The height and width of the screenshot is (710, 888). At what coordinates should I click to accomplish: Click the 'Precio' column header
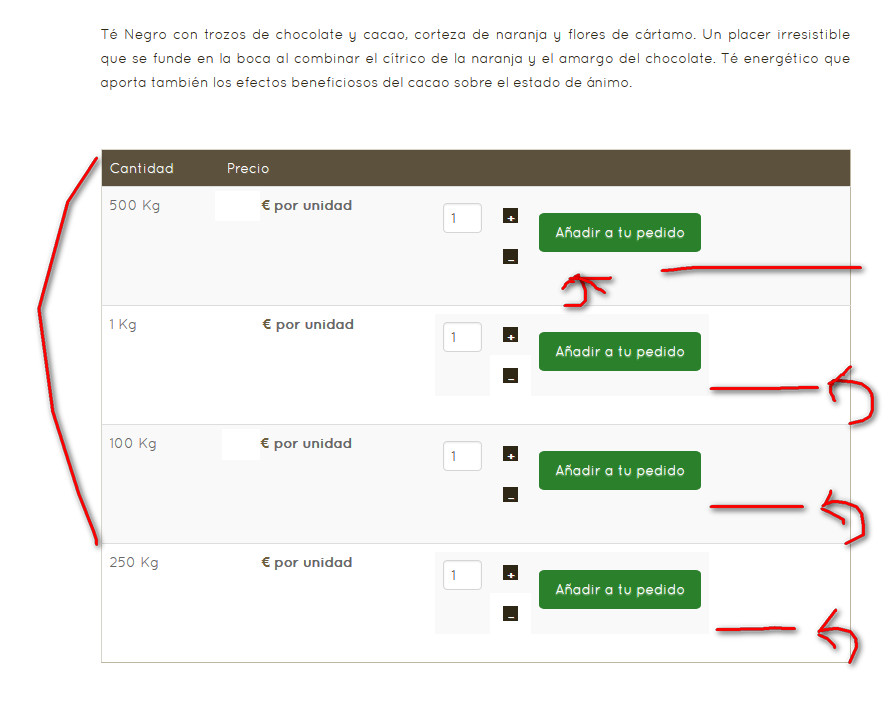coord(248,168)
